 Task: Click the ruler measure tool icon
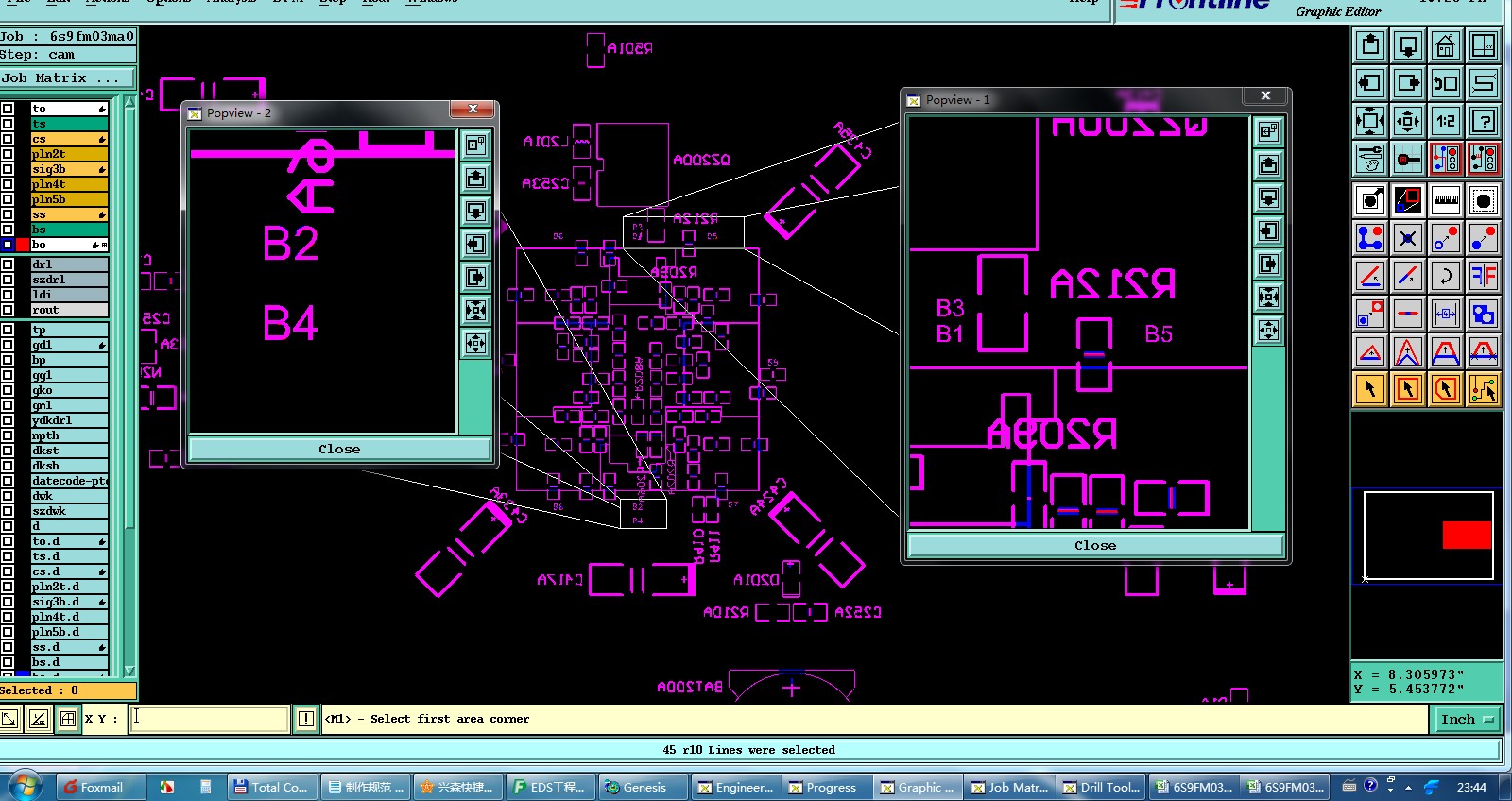click(1446, 200)
